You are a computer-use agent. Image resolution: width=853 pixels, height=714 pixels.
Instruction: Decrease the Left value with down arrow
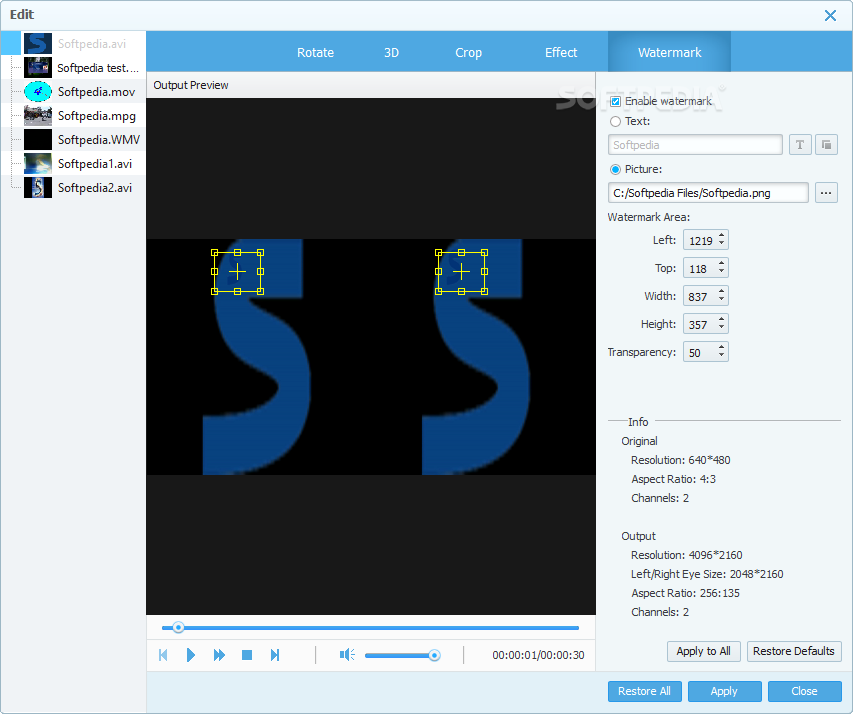pyautogui.click(x=721, y=244)
